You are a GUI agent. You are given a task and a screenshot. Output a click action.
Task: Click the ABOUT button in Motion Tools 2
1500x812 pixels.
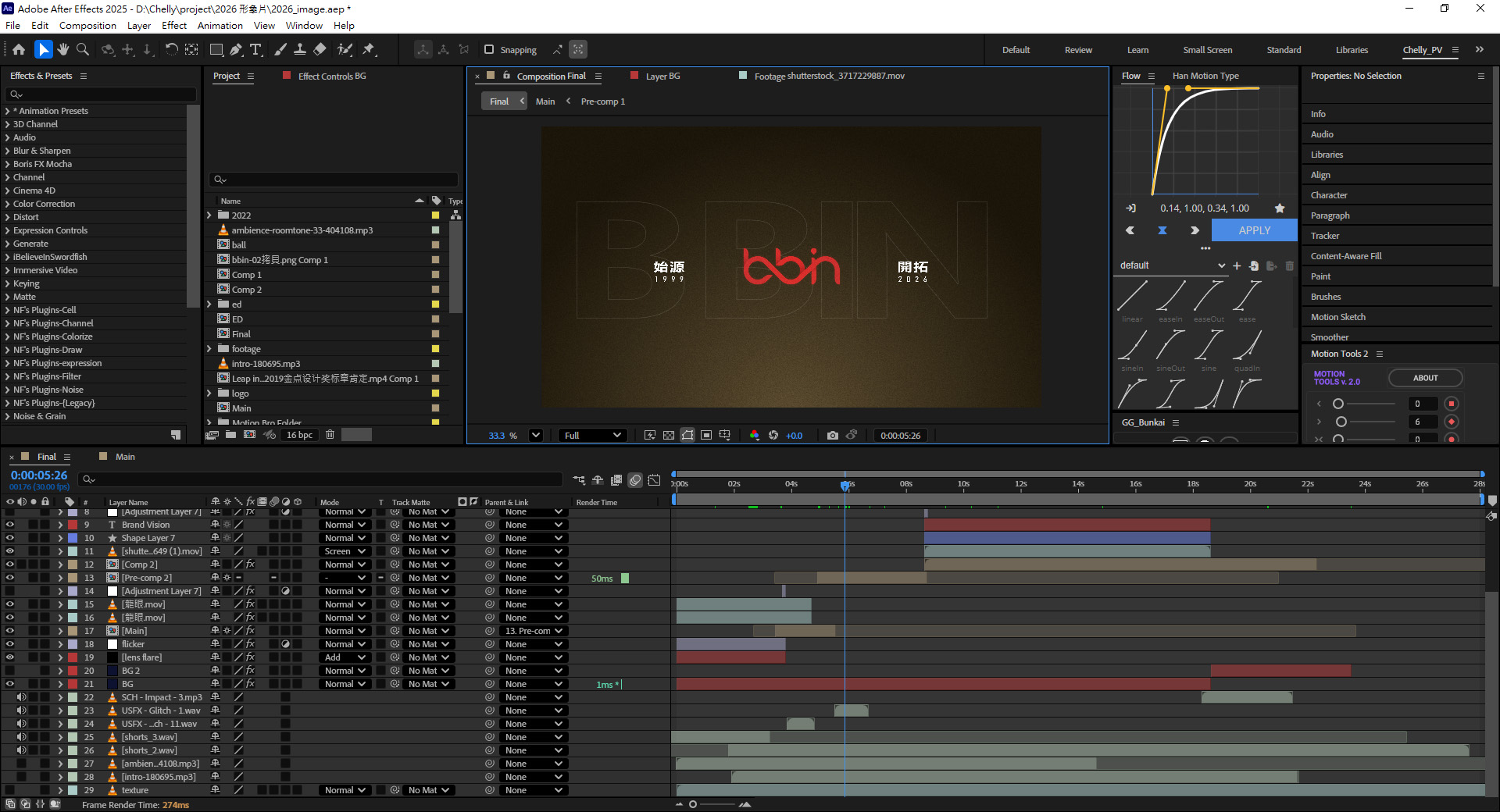pyautogui.click(x=1425, y=378)
